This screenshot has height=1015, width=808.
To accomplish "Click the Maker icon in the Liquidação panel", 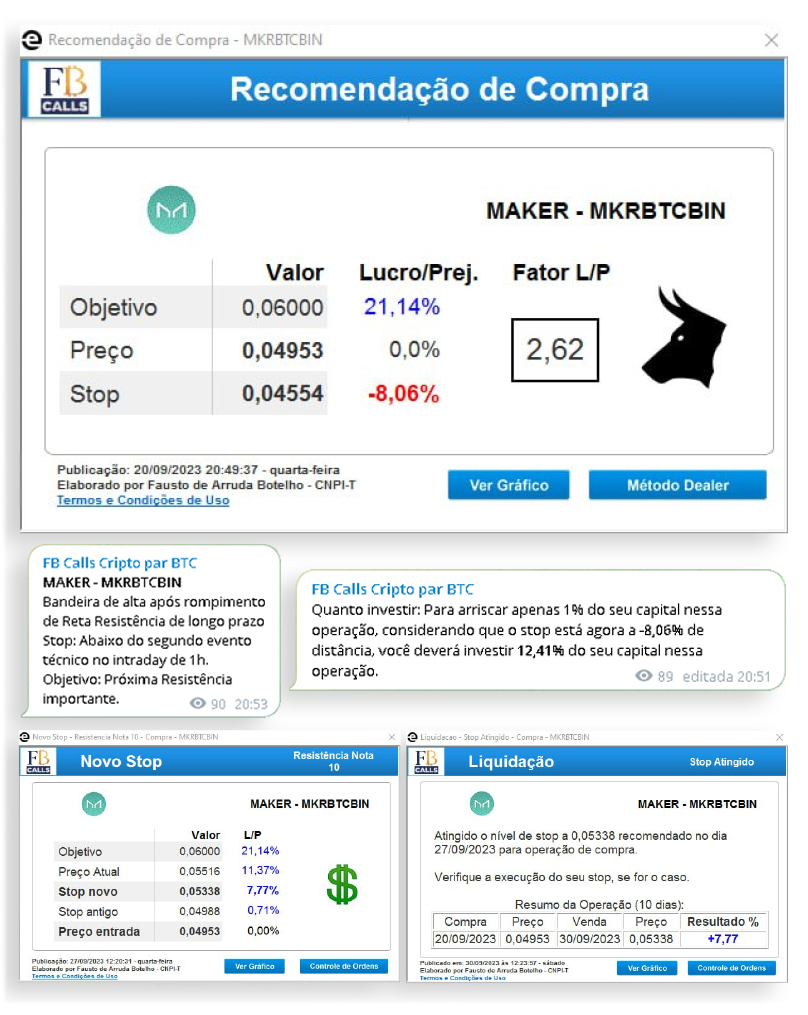I will (x=482, y=803).
